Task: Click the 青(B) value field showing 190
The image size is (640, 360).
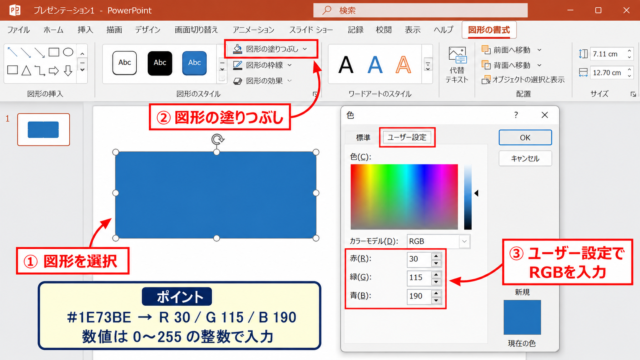Action: click(x=419, y=296)
